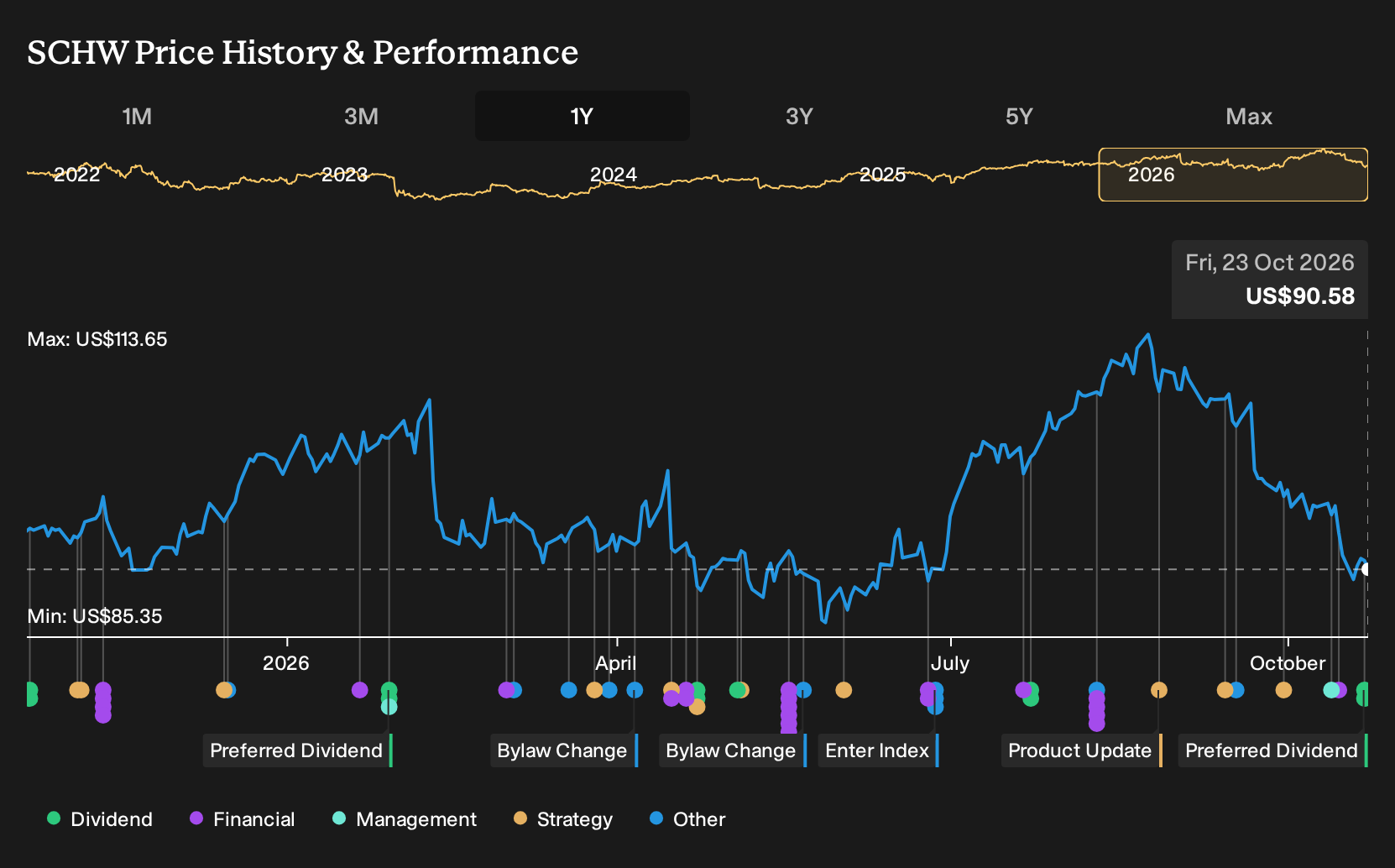Show Max price history range
Viewport: 1395px width, 868px height.
point(1249,116)
